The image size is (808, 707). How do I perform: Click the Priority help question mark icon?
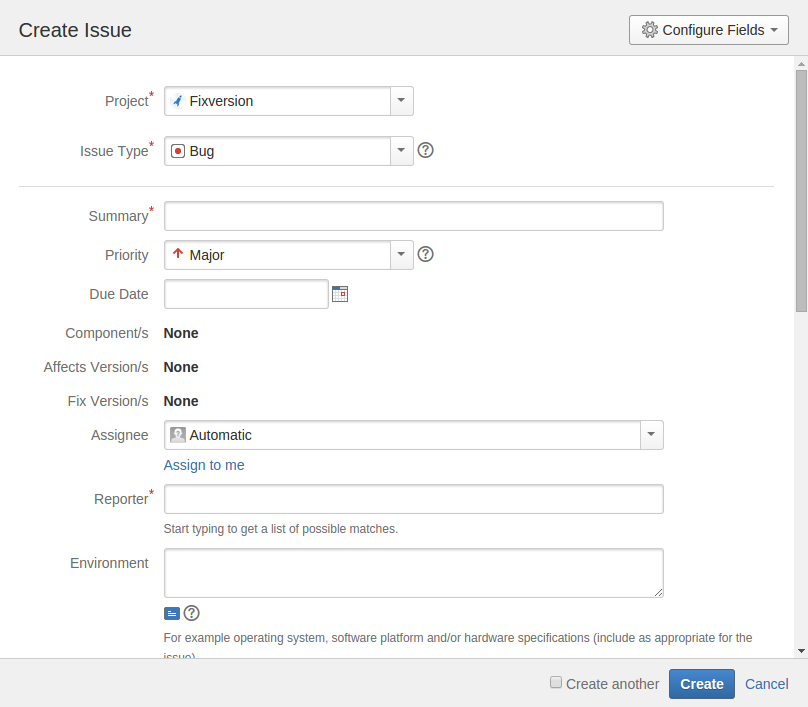(425, 255)
